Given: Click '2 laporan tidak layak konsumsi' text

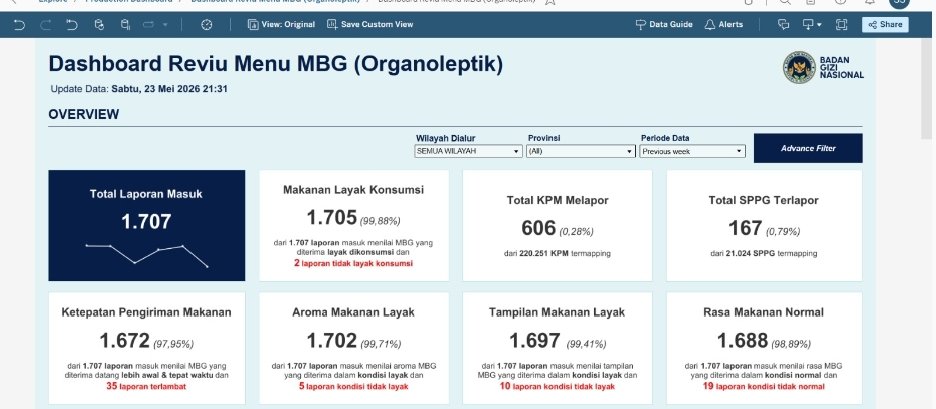Looking at the screenshot, I should pos(353,263).
